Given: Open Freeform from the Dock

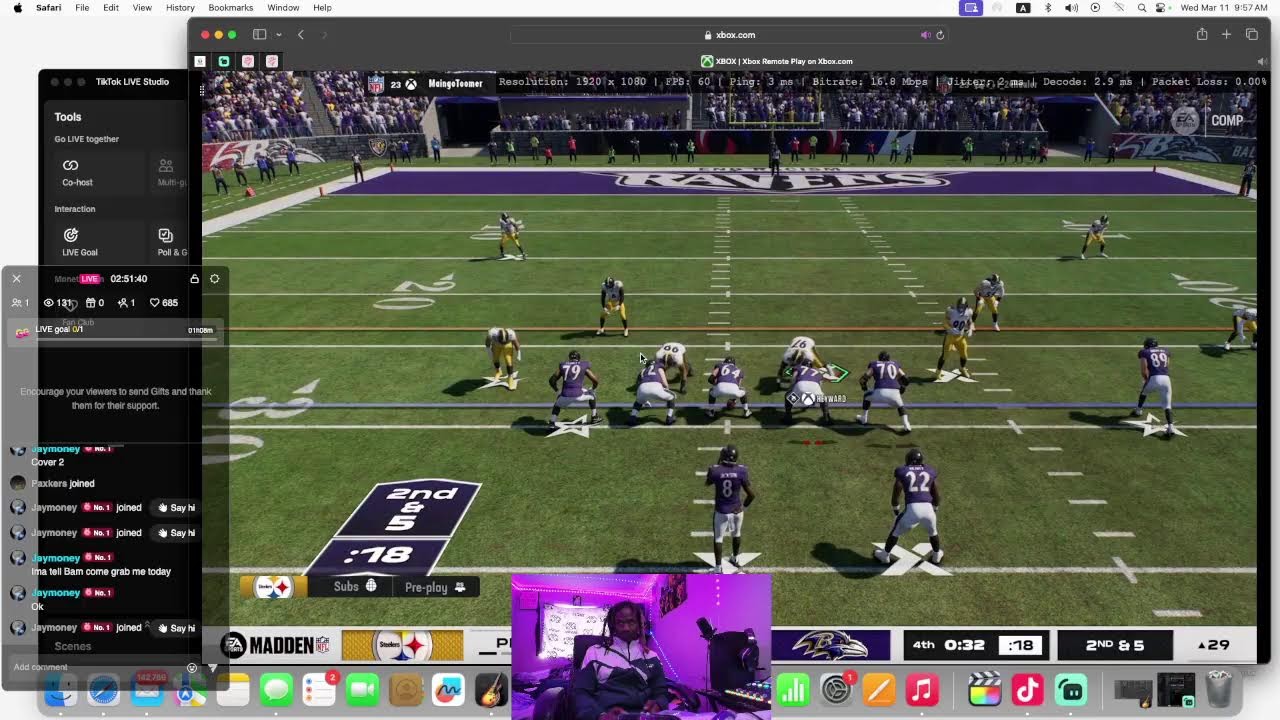Looking at the screenshot, I should 448,690.
